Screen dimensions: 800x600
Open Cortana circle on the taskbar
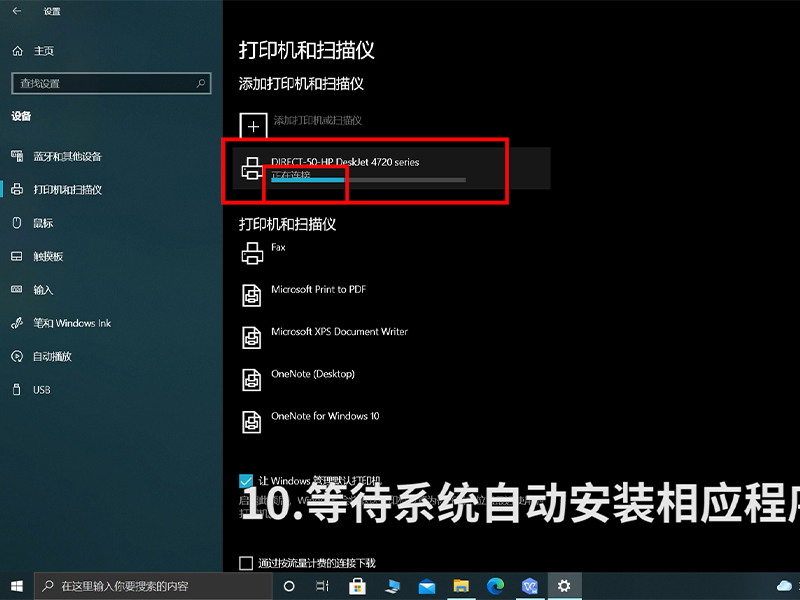coord(289,586)
